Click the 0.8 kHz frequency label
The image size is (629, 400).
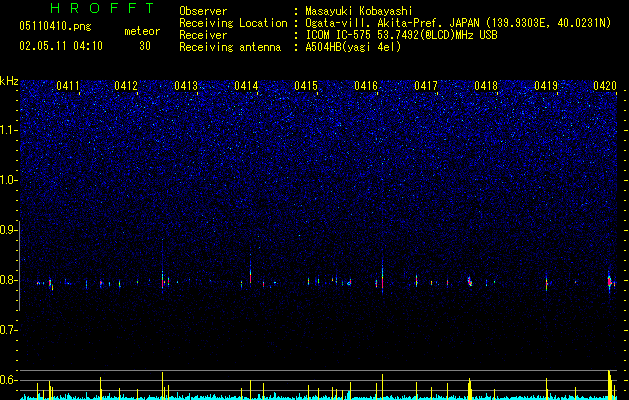pyautogui.click(x=8, y=280)
